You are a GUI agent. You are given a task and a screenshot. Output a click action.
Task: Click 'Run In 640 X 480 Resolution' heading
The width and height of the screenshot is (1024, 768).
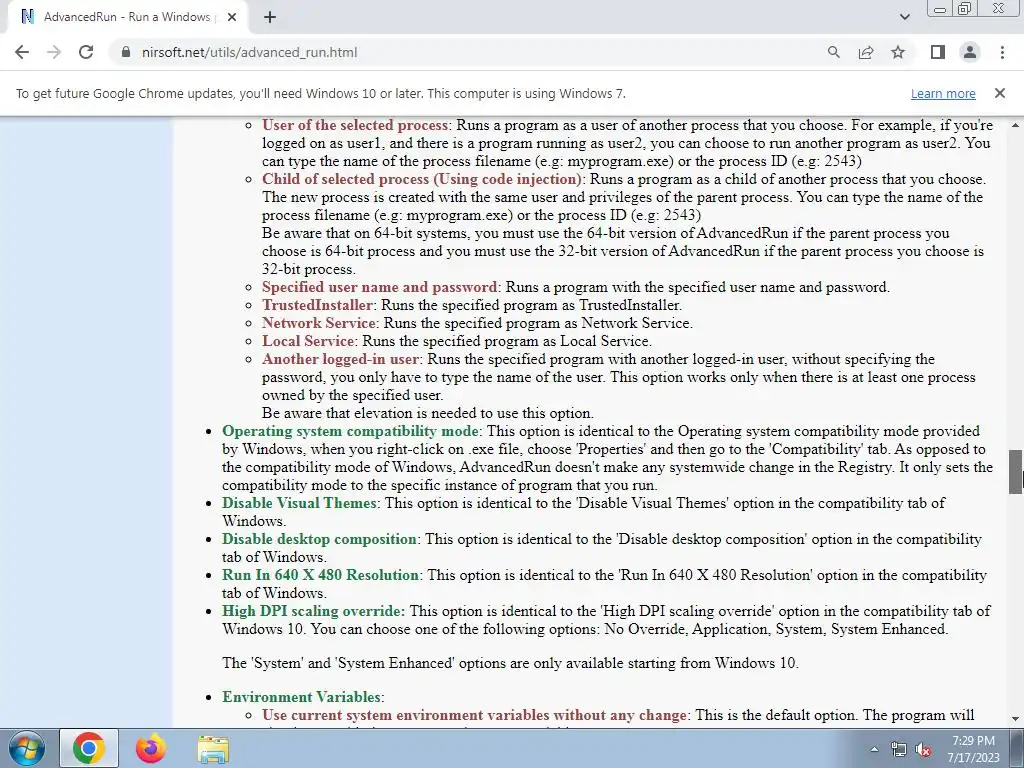pos(320,575)
